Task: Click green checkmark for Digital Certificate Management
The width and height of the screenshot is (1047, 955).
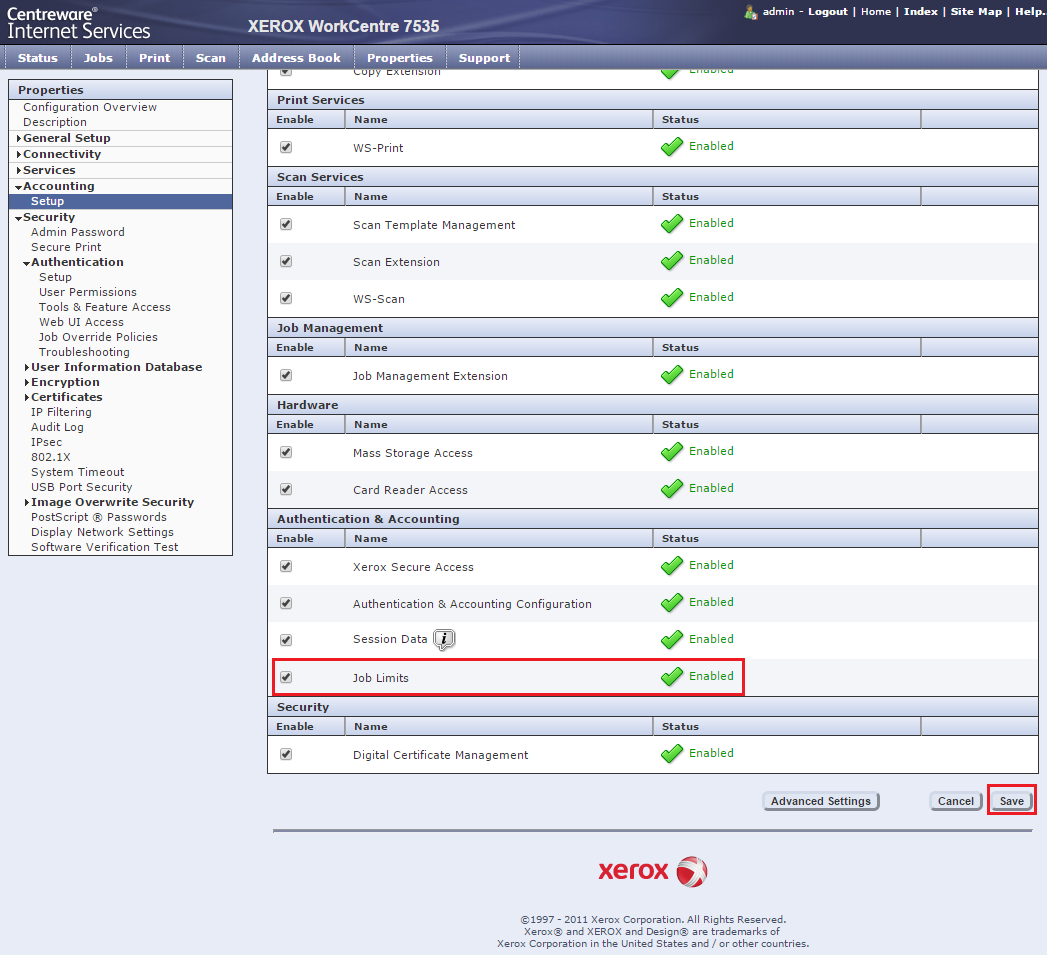Action: pyautogui.click(x=671, y=754)
